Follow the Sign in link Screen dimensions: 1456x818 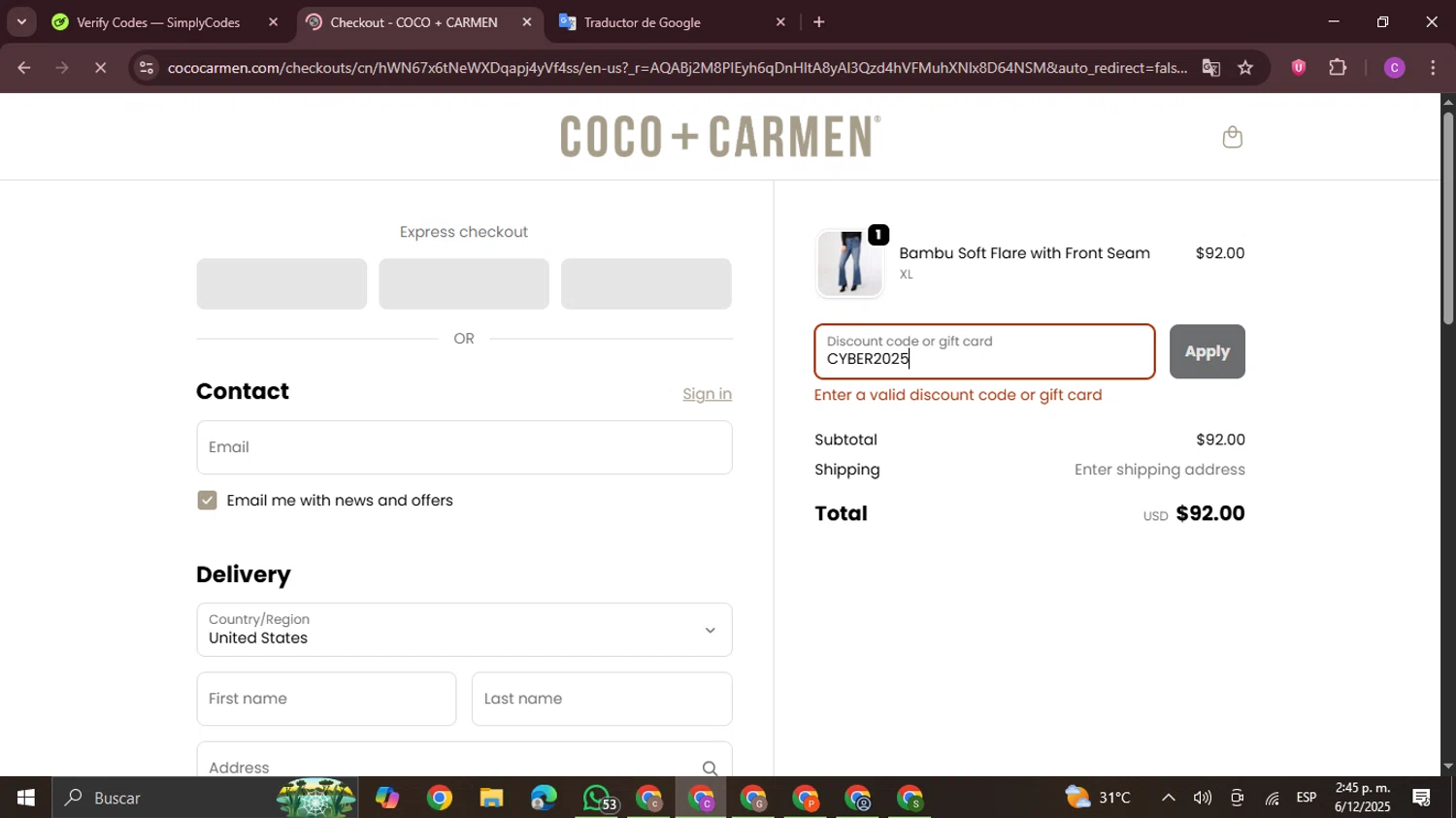point(707,394)
